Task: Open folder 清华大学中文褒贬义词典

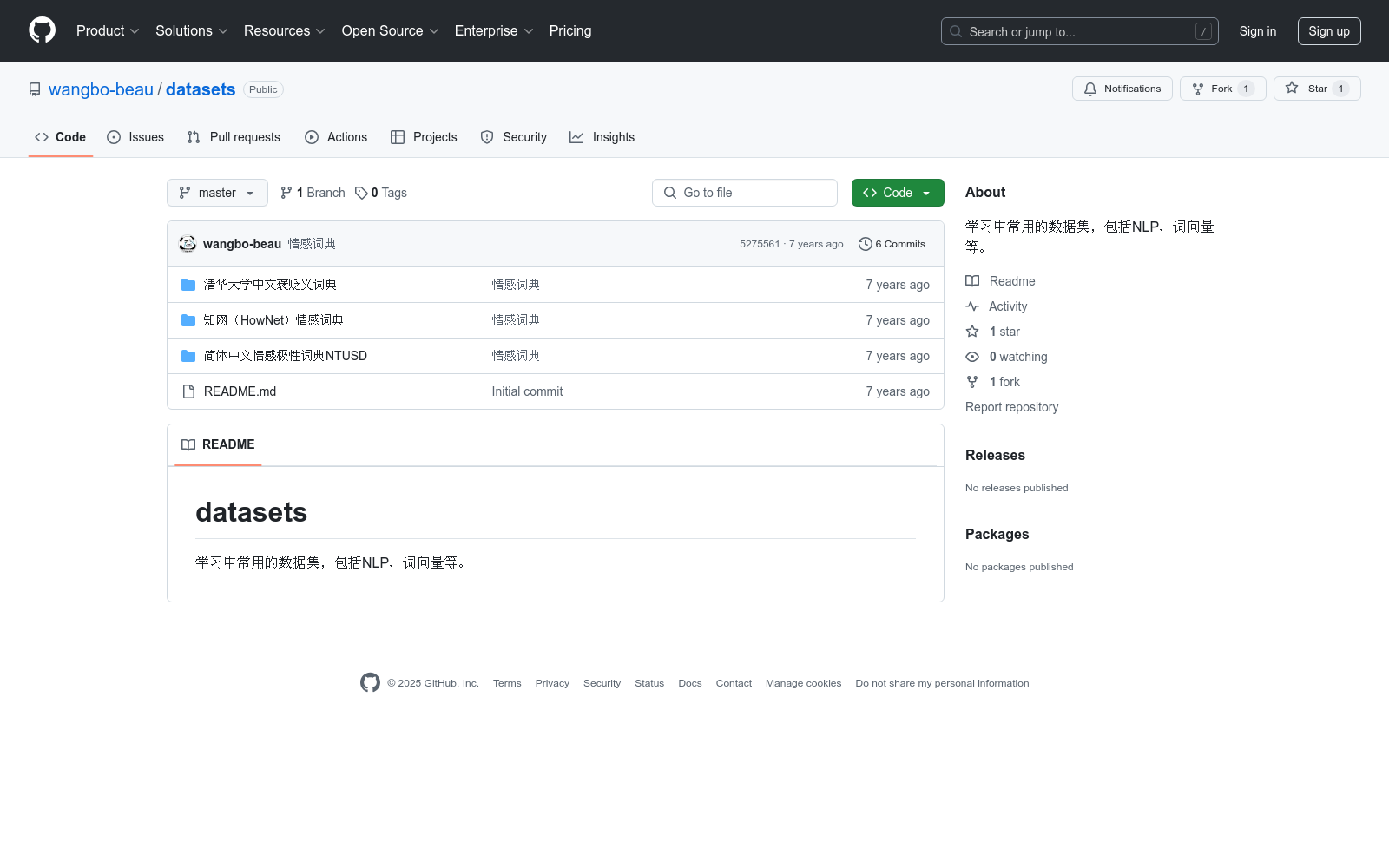Action: (x=270, y=285)
